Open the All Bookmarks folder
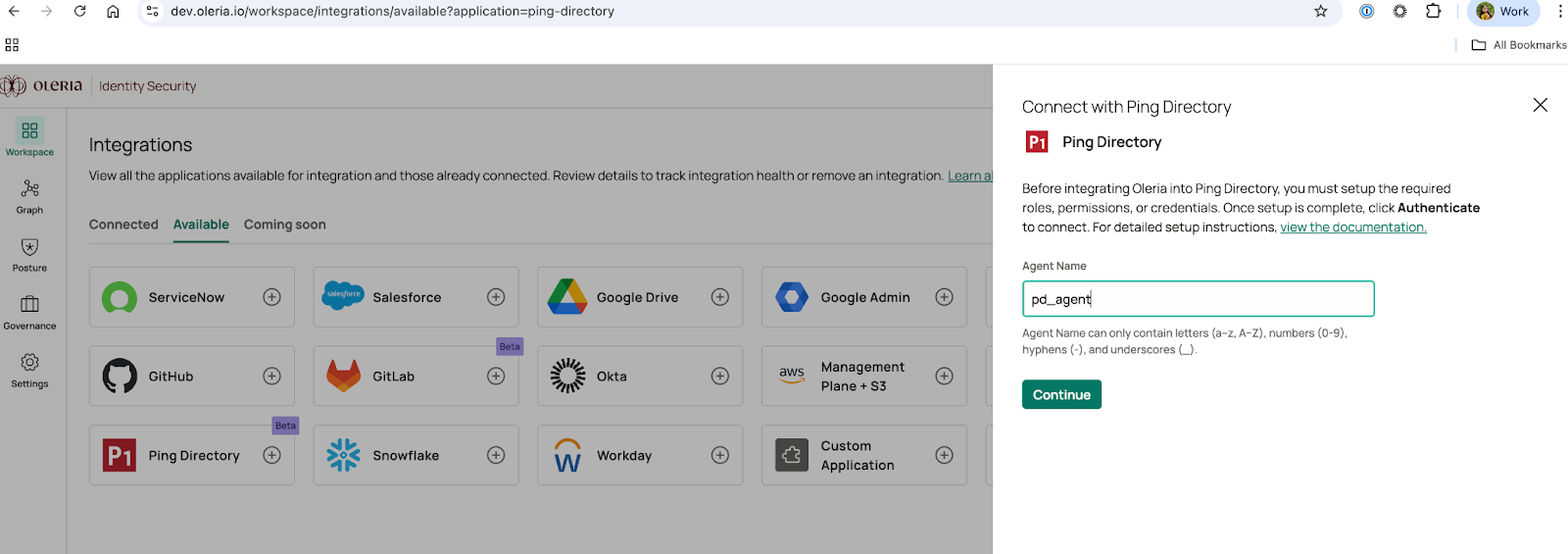This screenshot has height=554, width=1568. [x=1519, y=45]
